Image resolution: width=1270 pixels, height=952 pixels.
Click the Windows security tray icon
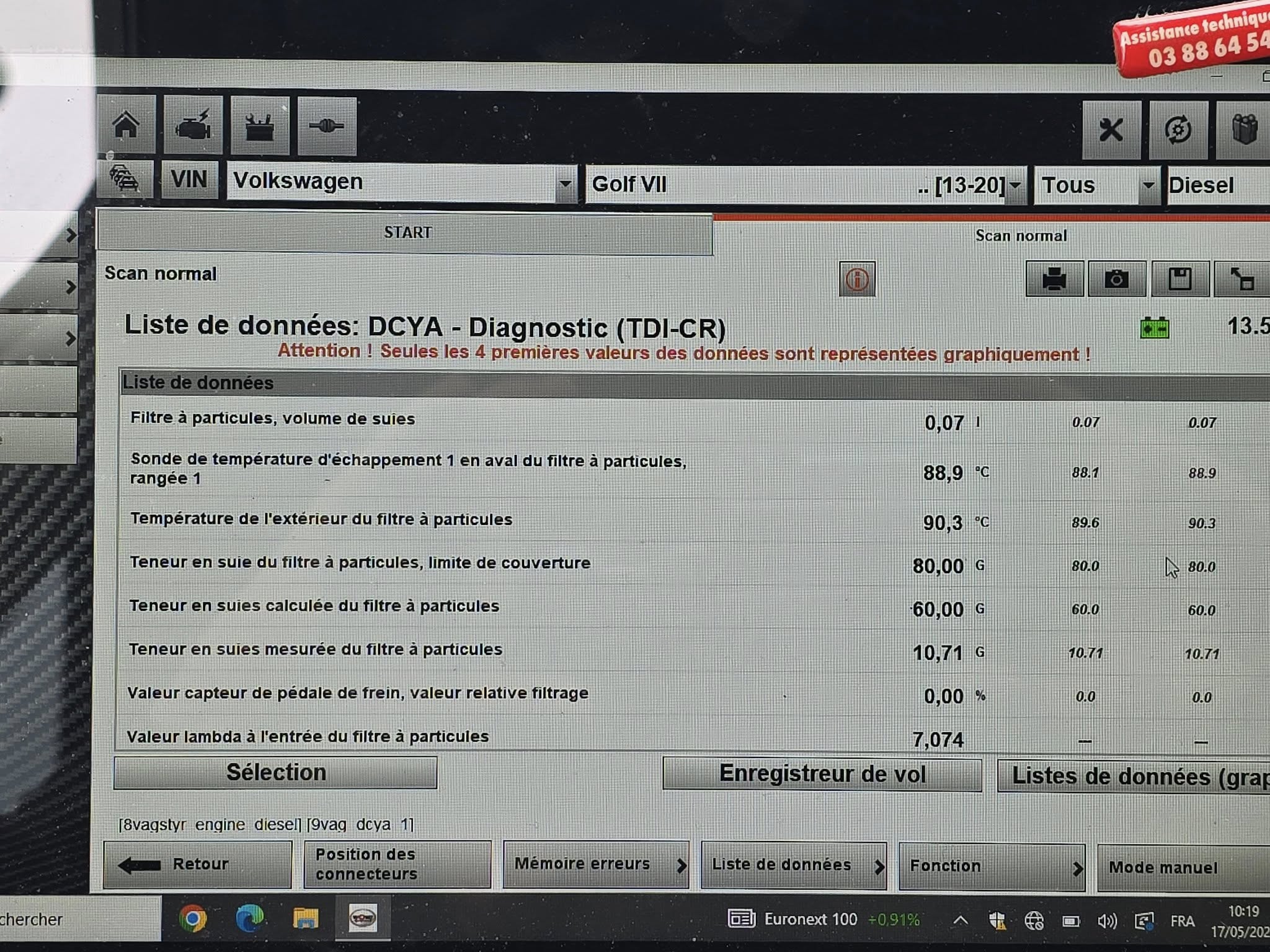click(x=997, y=921)
